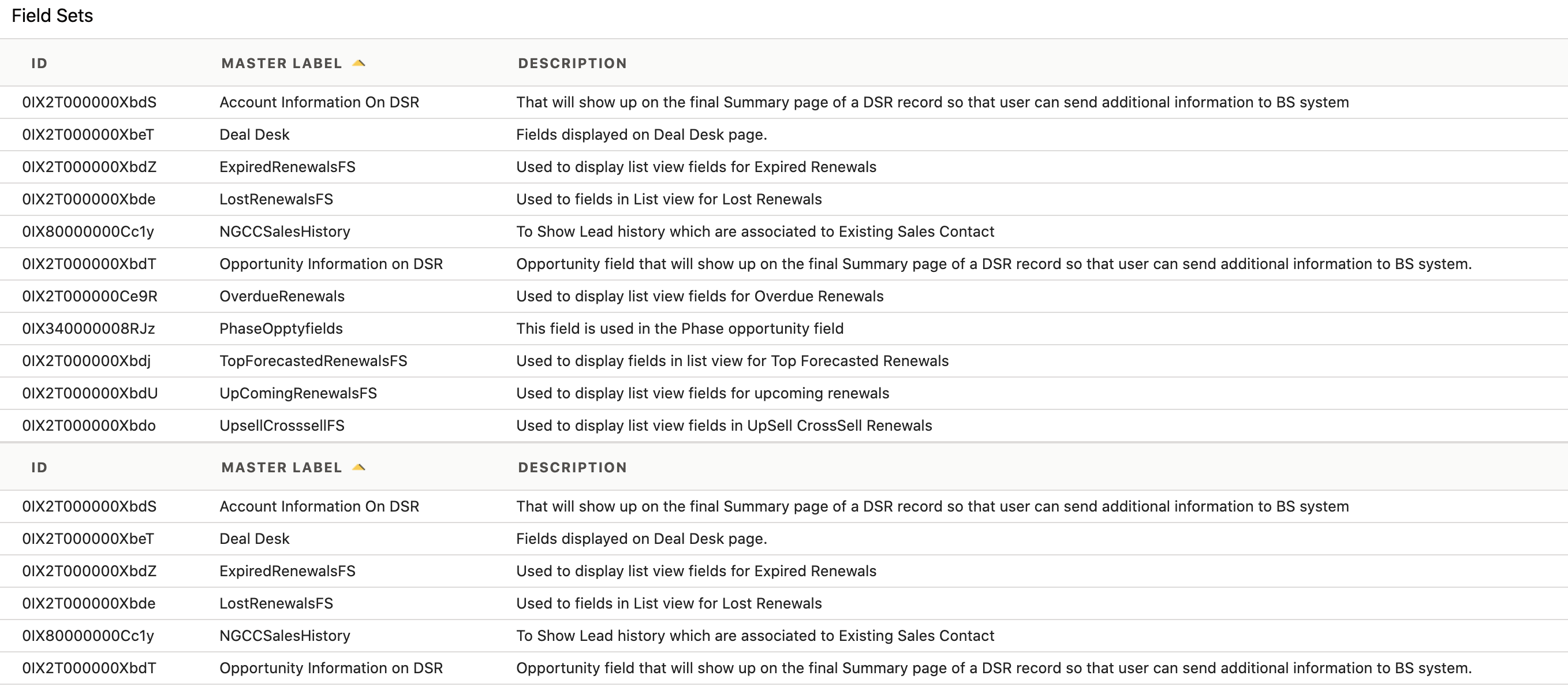Click the Field Sets page title

coord(53,15)
